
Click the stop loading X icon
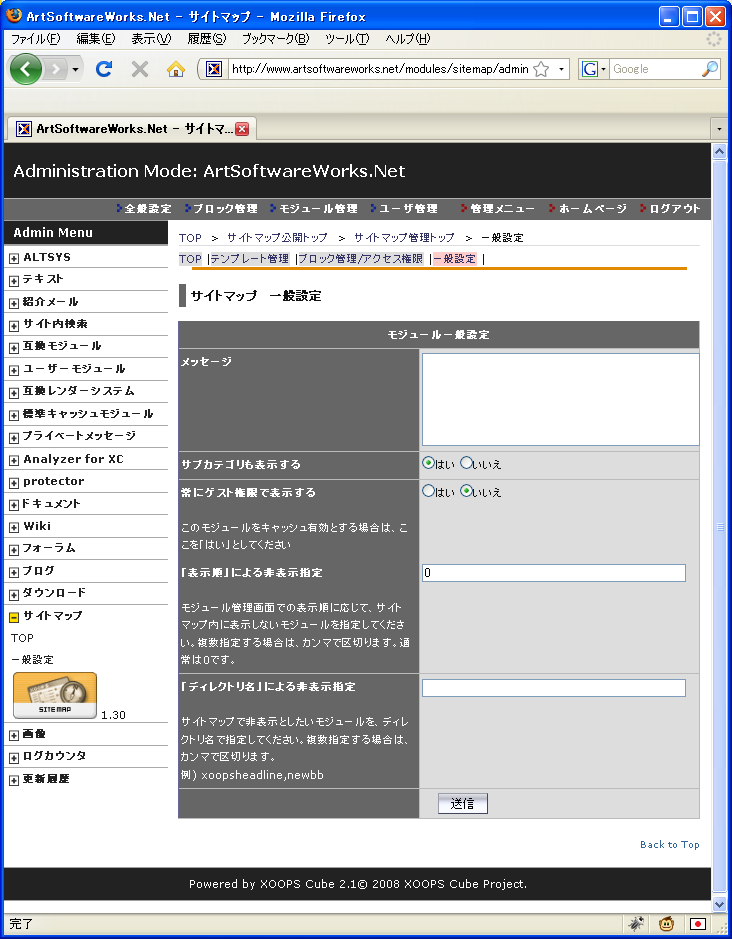coord(140,69)
